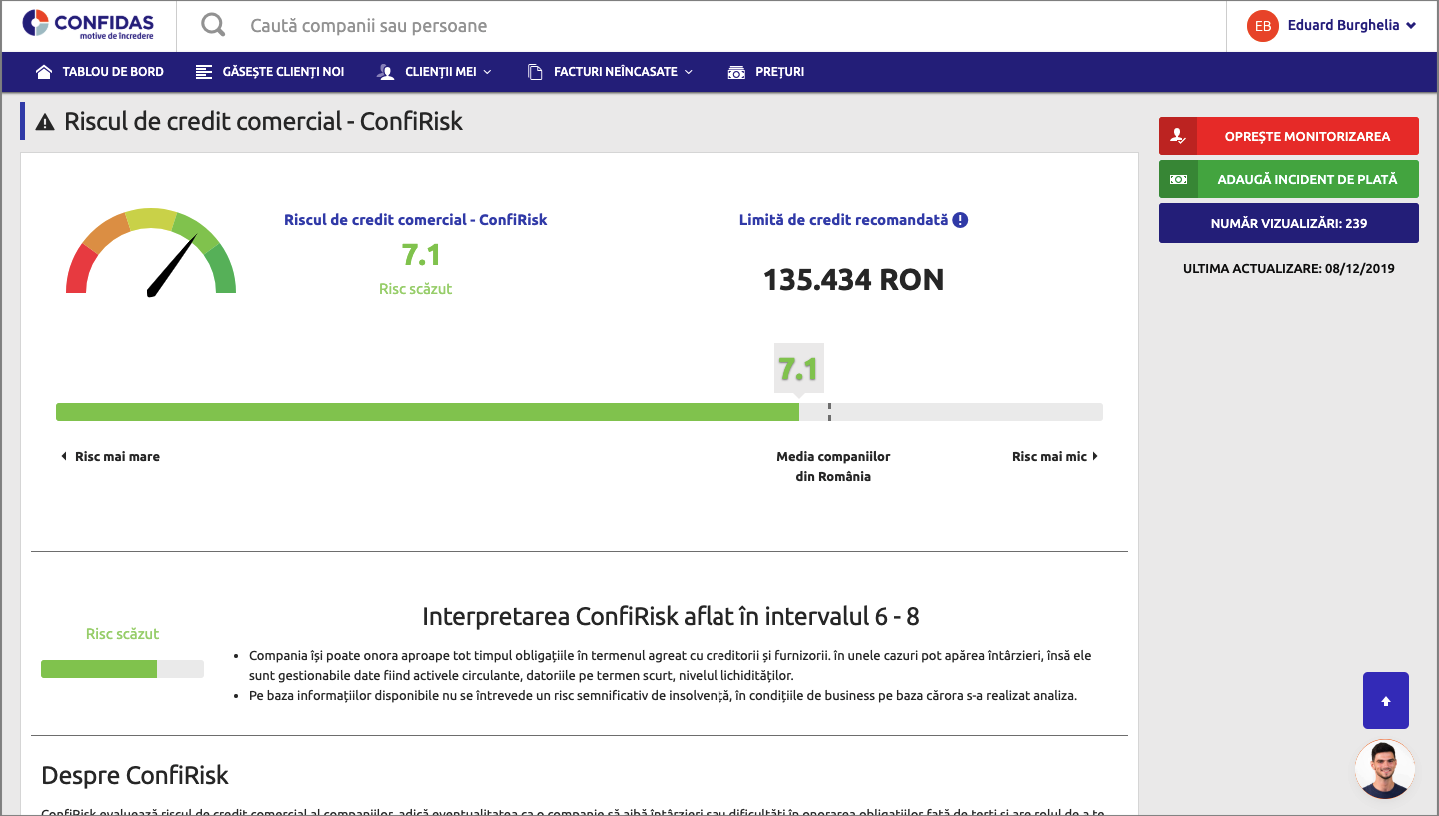
Task: Click the person icon beside Clienții mei
Action: tap(386, 72)
